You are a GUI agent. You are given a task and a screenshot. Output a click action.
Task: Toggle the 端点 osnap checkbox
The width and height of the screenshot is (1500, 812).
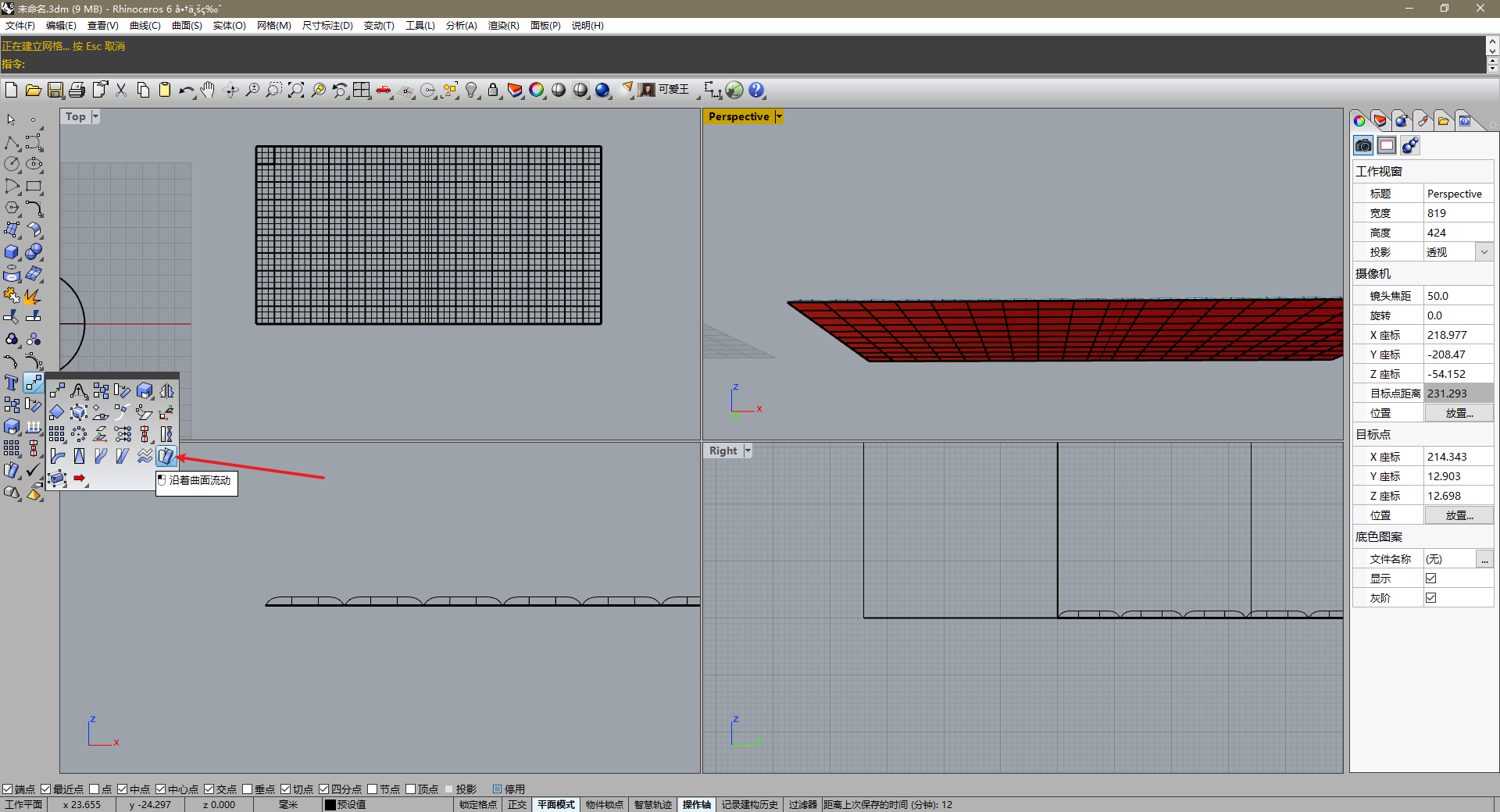7,789
